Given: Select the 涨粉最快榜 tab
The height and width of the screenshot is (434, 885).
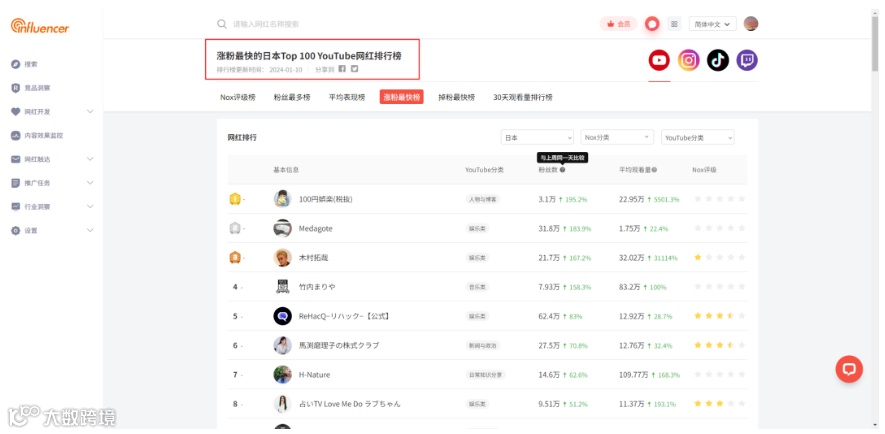Looking at the screenshot, I should (x=402, y=97).
